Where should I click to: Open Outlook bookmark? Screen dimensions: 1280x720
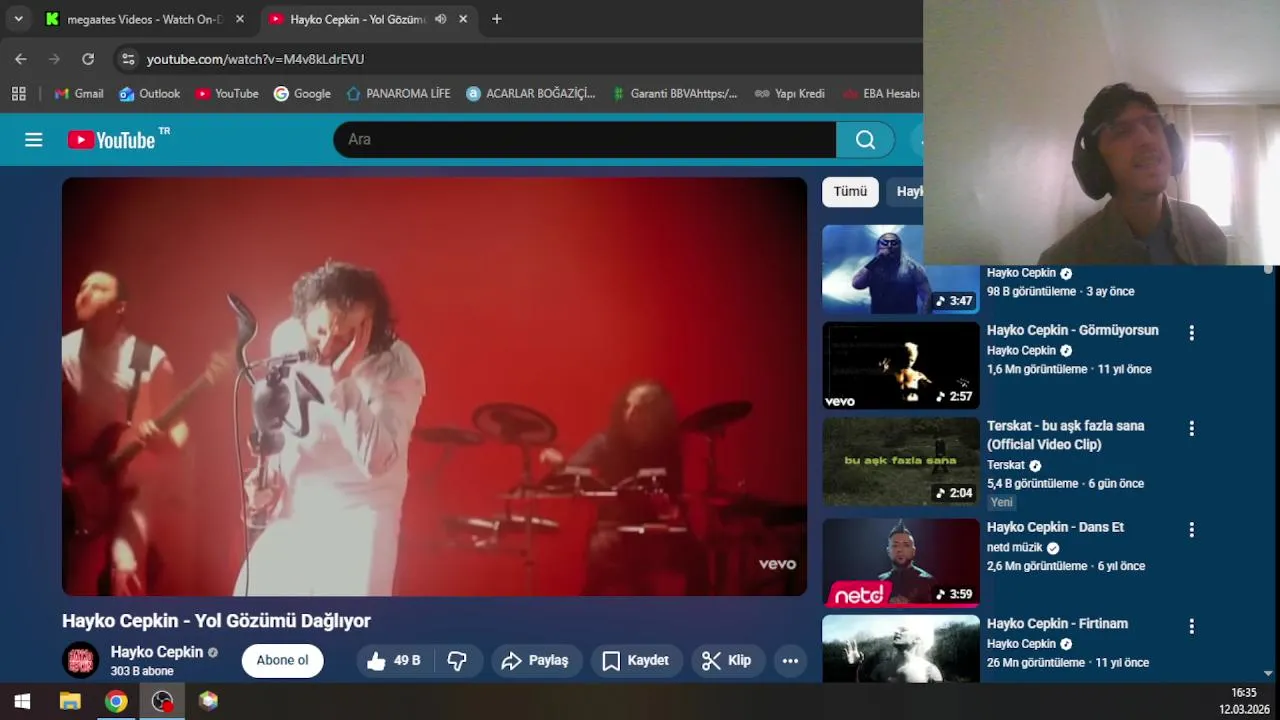pyautogui.click(x=150, y=93)
